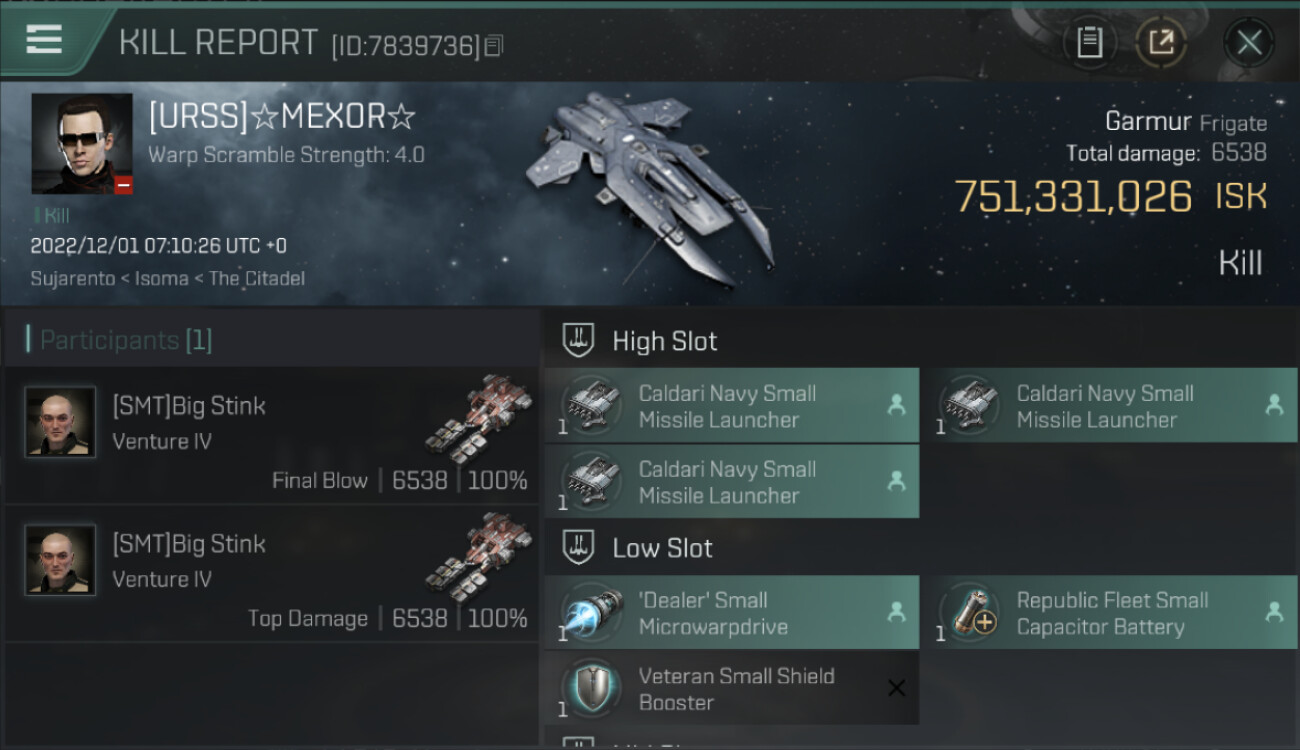Select the High Slot section icon
Screen dimensions: 1300x750
580,341
